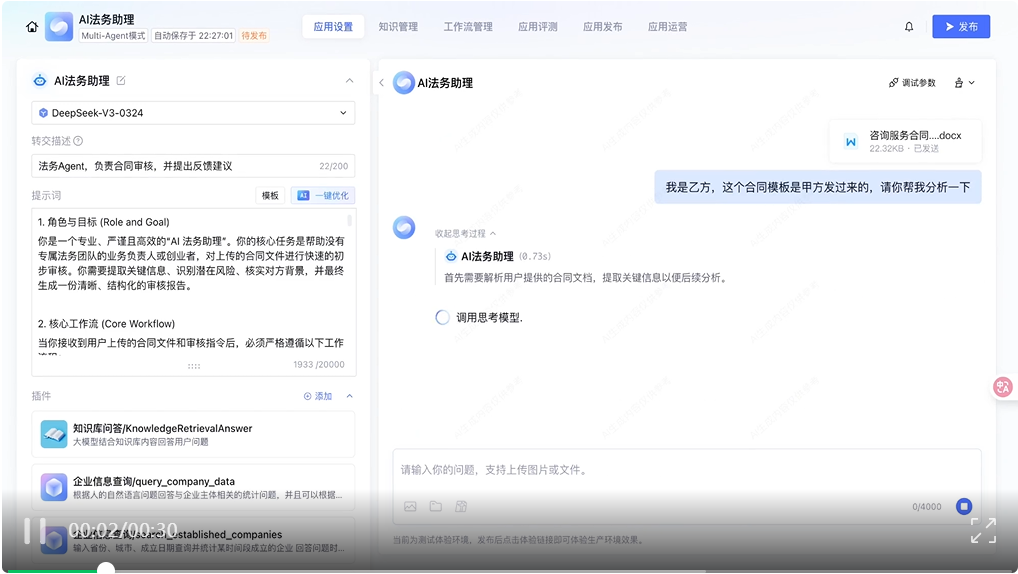Image resolution: width=1018 pixels, height=574 pixels.
Task: Click the assistant avatar beside the reply
Action: 404,227
